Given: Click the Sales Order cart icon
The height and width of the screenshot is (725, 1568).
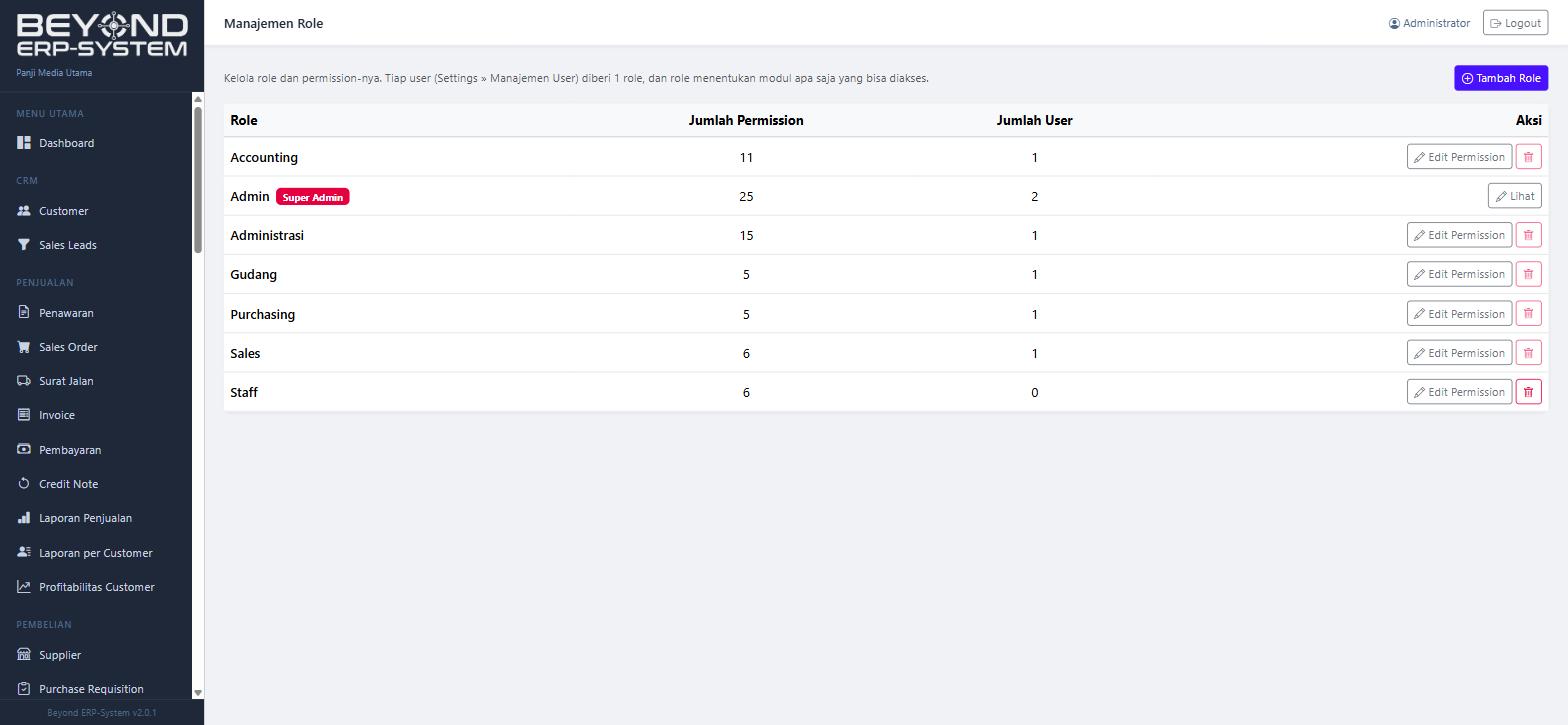Looking at the screenshot, I should pyautogui.click(x=24, y=347).
